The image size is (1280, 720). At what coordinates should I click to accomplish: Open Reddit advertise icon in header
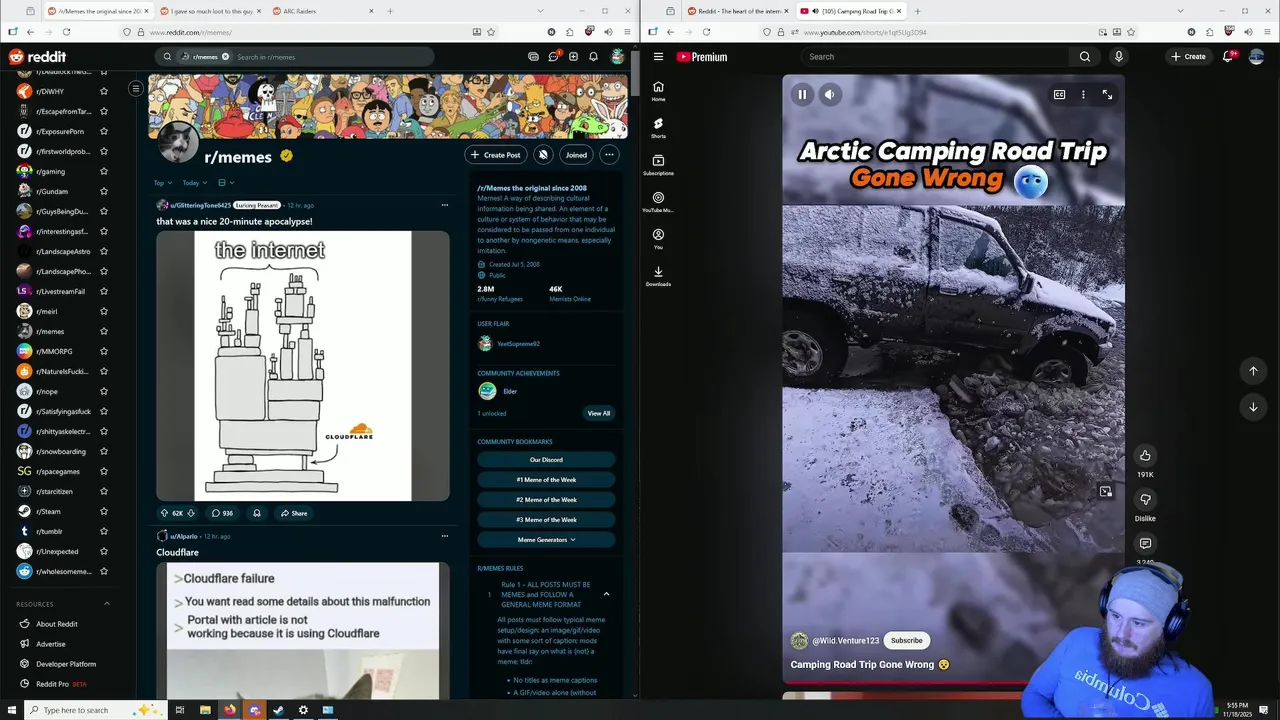(x=533, y=57)
